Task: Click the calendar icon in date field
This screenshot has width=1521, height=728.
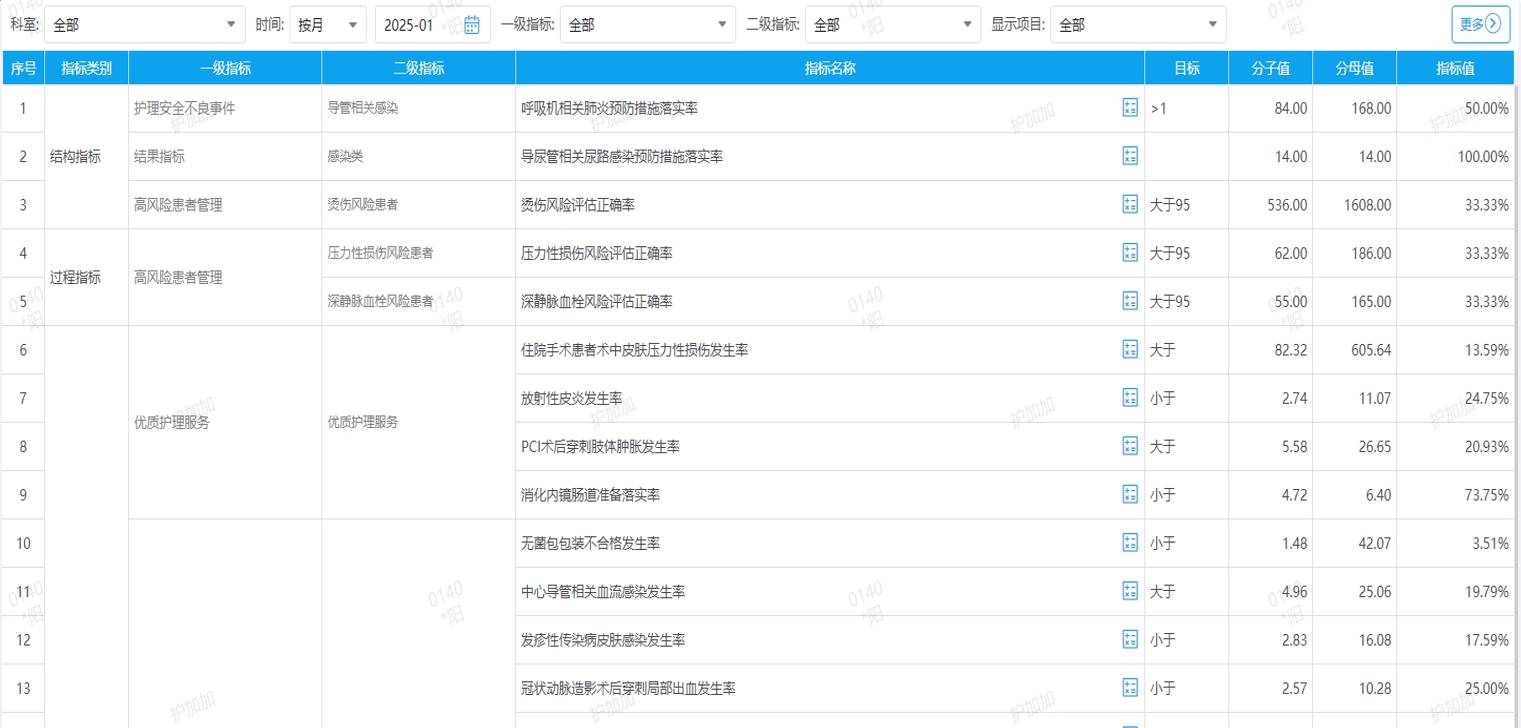Action: point(472,25)
